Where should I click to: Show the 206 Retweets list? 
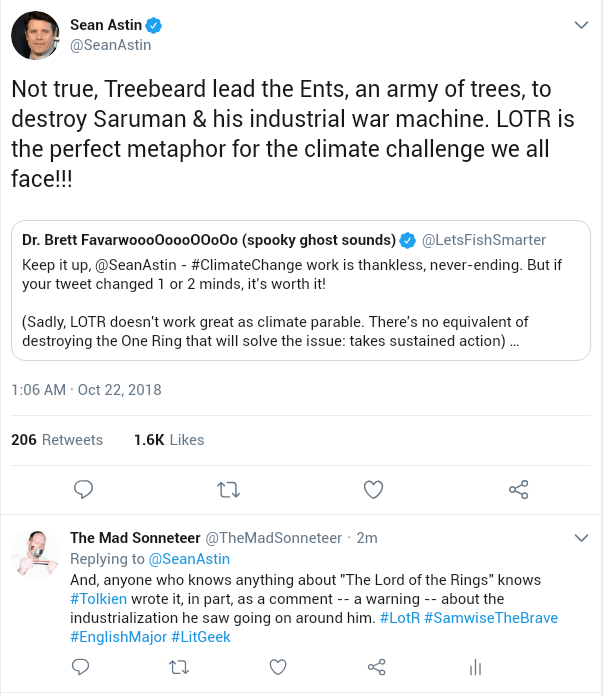click(x=57, y=440)
